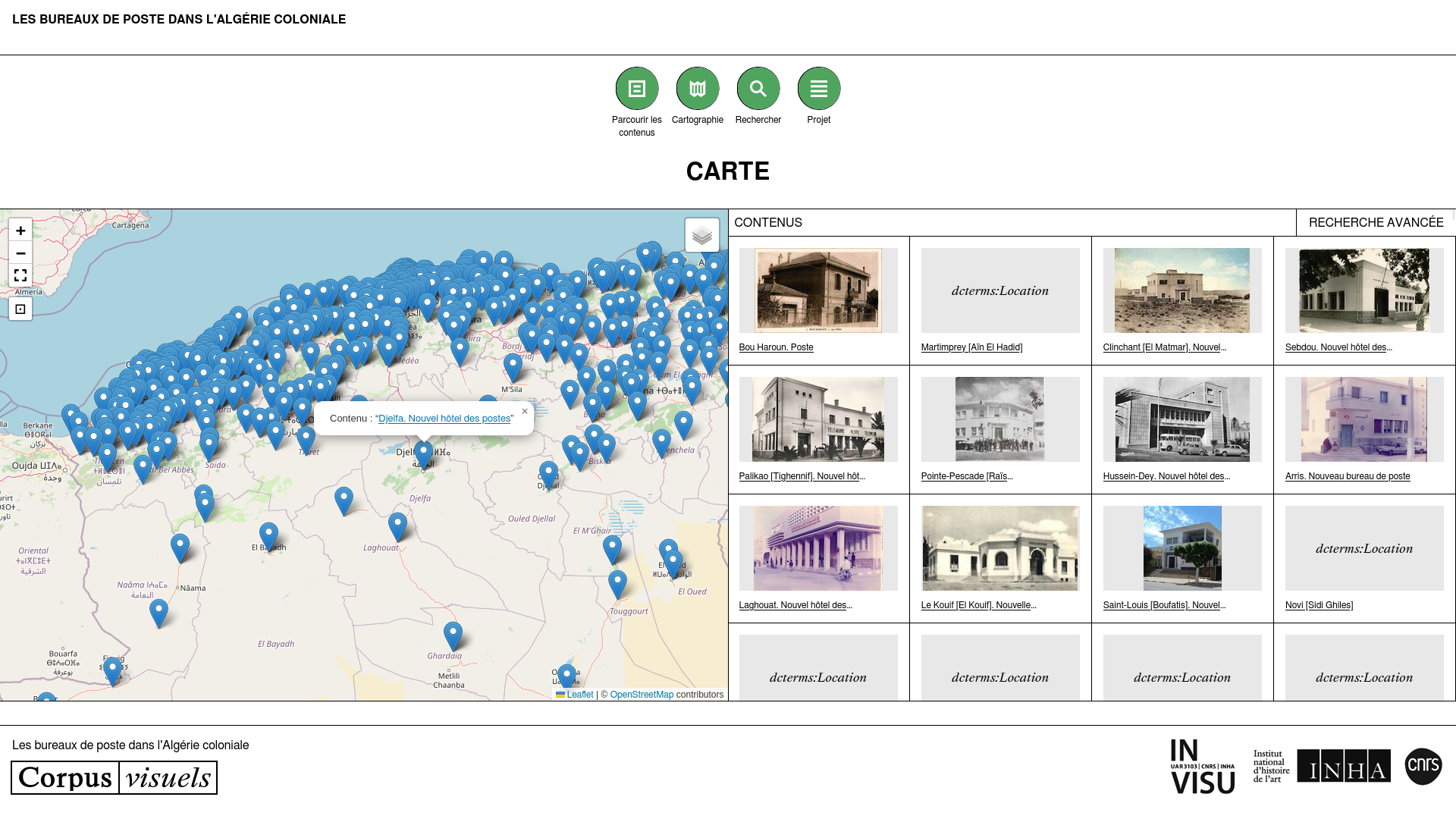Click the map fit-bounds square button
The width and height of the screenshot is (1456, 819).
click(x=20, y=309)
